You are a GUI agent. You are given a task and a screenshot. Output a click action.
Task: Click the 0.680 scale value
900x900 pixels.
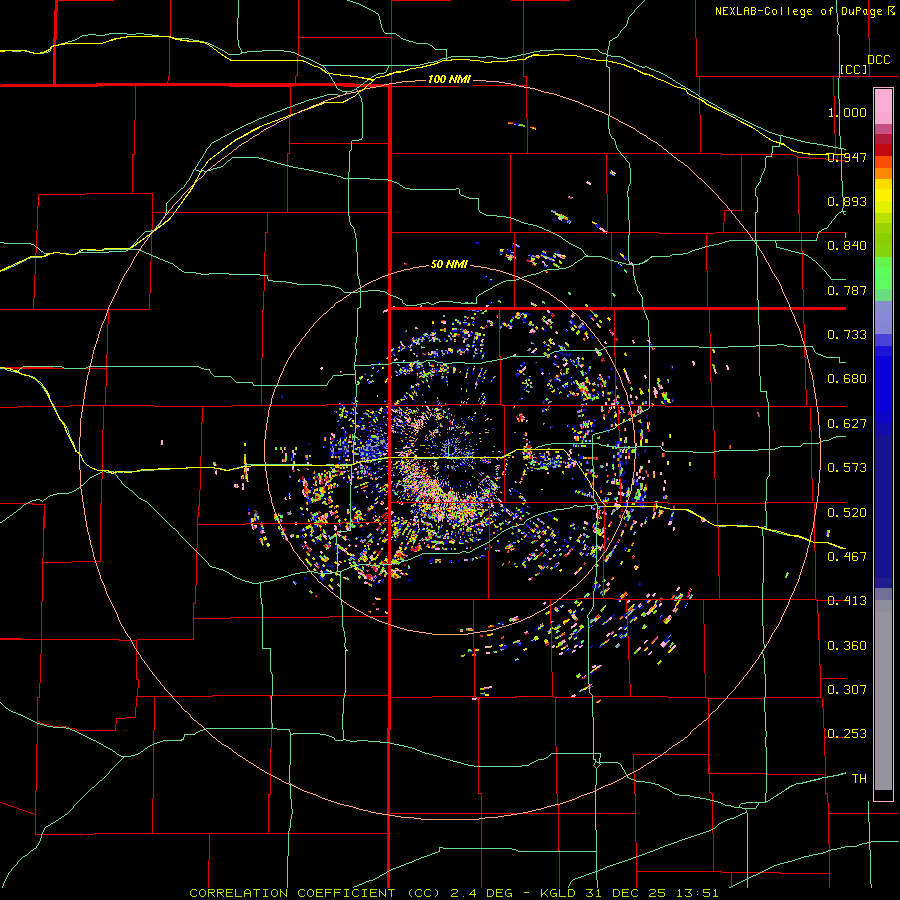[x=847, y=379]
